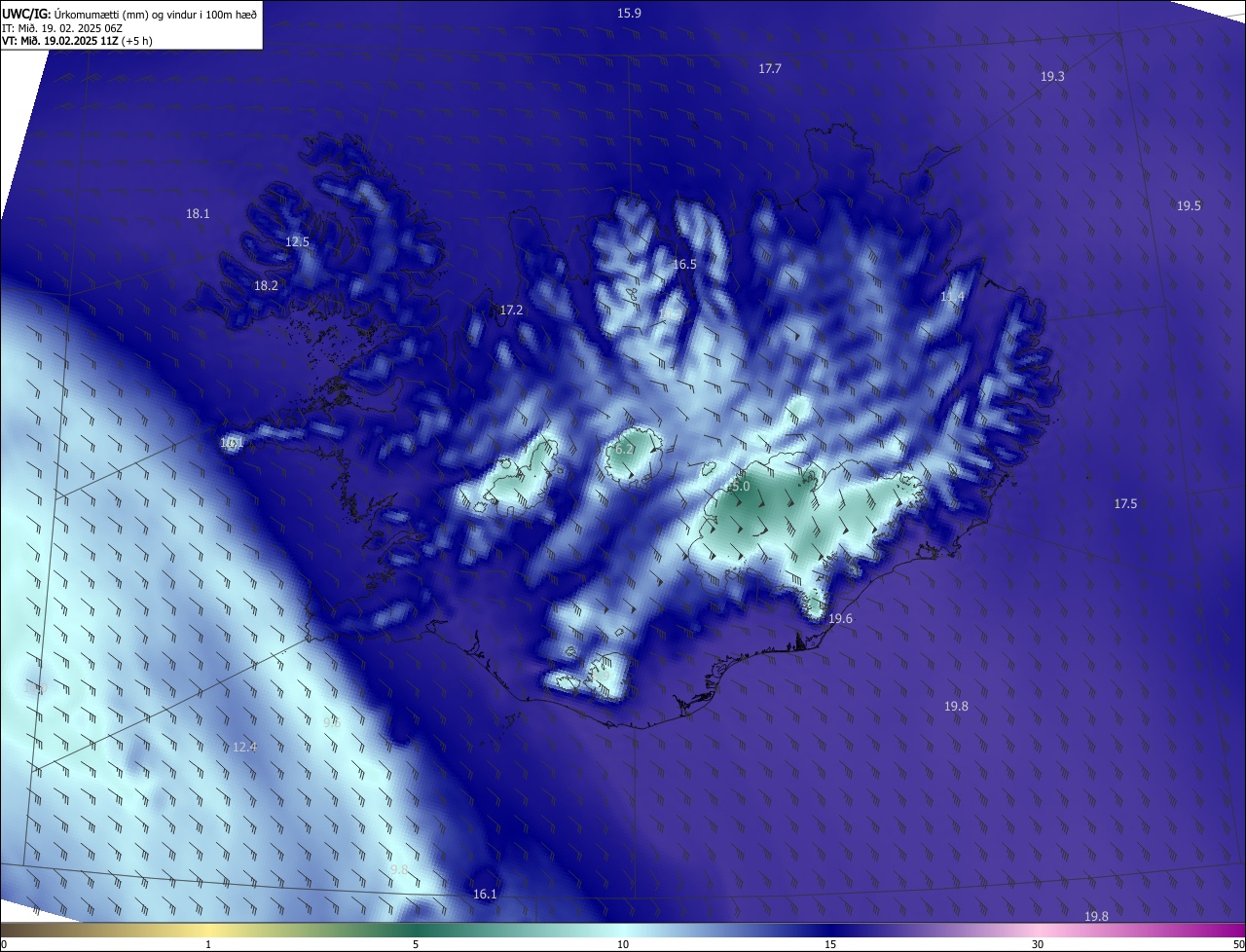Click the title line starting with UWC/IG
The height and width of the screenshot is (952, 1246).
129,13
